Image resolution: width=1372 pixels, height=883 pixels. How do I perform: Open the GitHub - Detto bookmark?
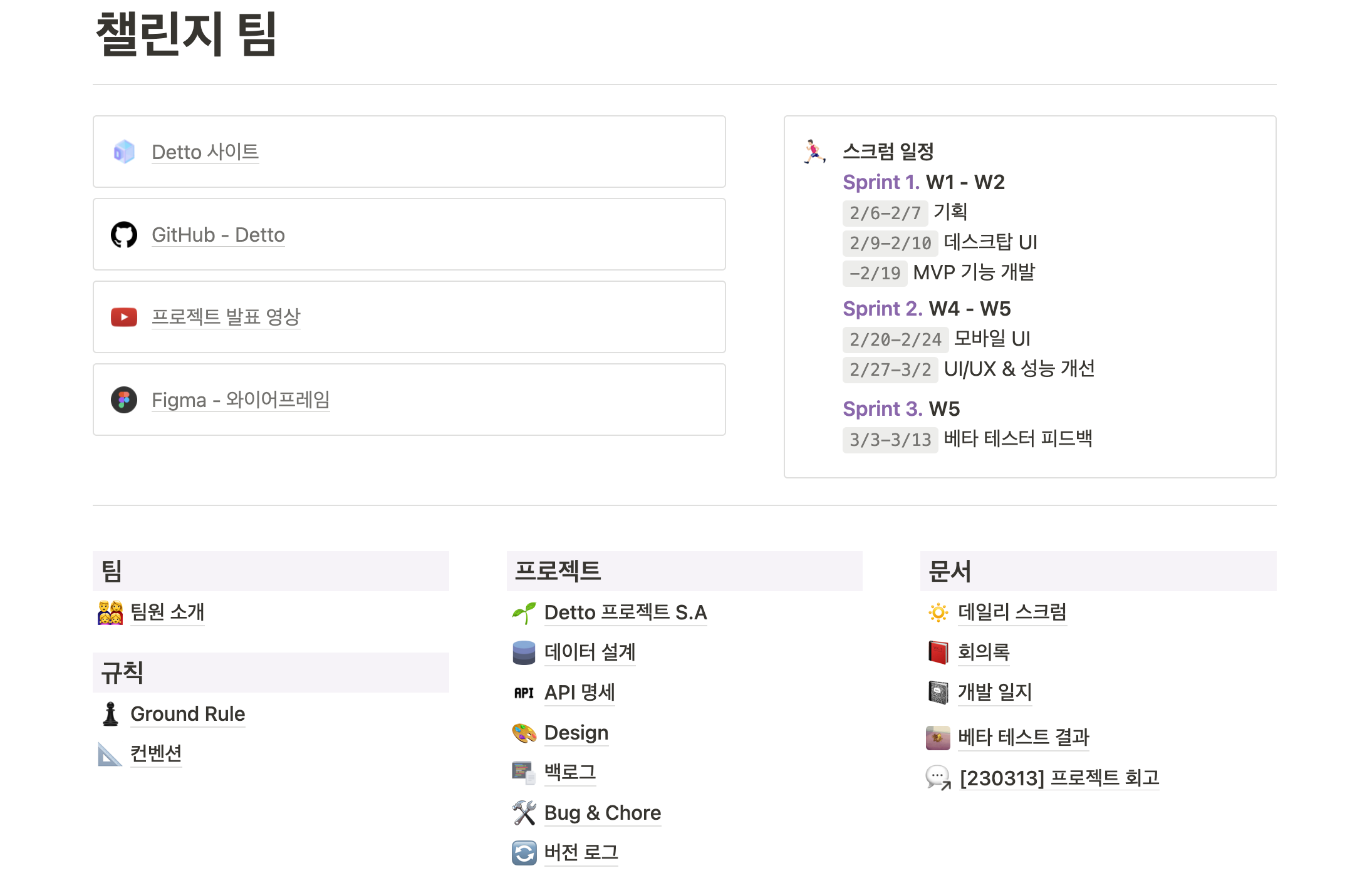tap(218, 235)
